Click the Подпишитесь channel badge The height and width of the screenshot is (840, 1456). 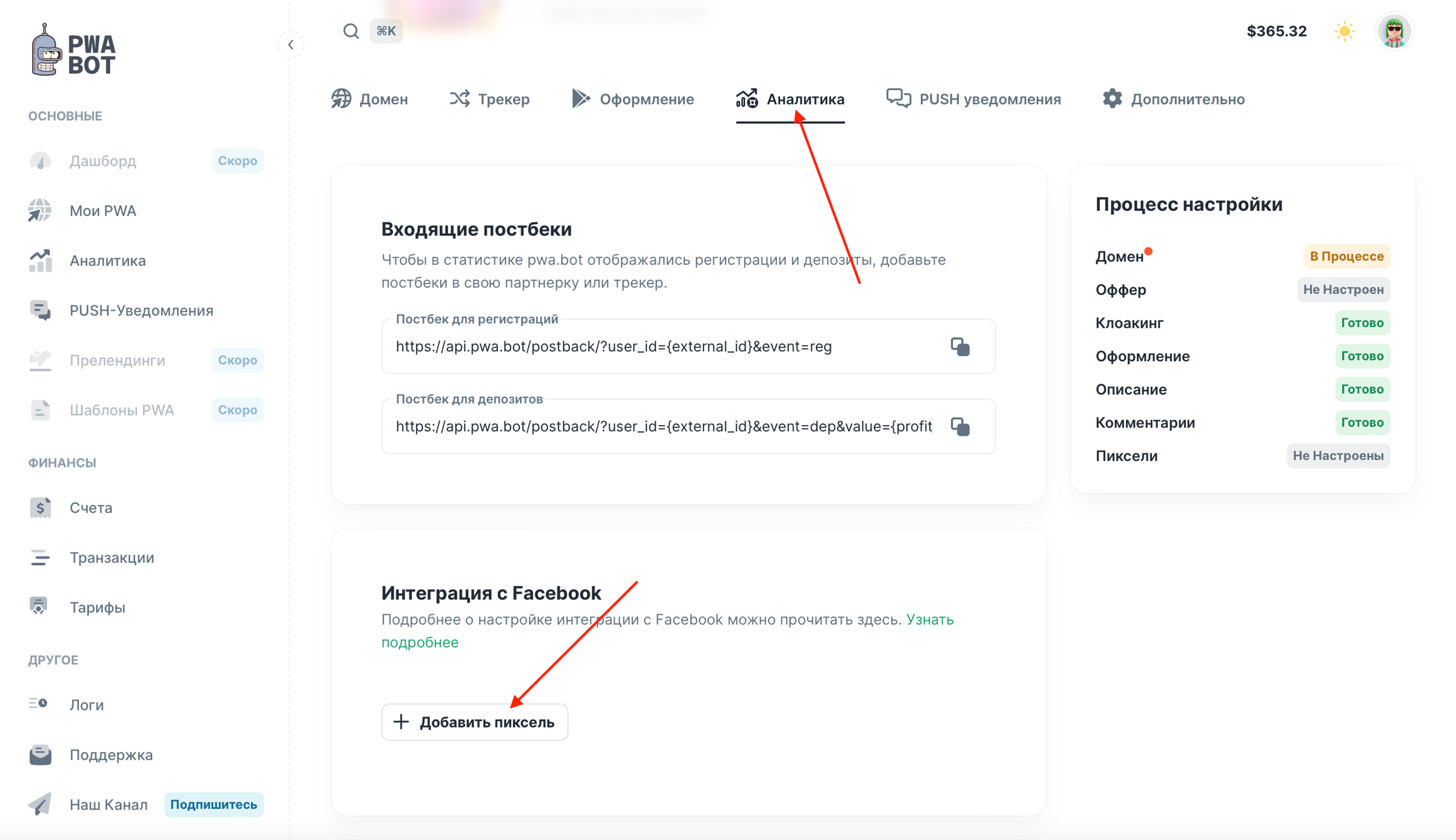point(214,805)
